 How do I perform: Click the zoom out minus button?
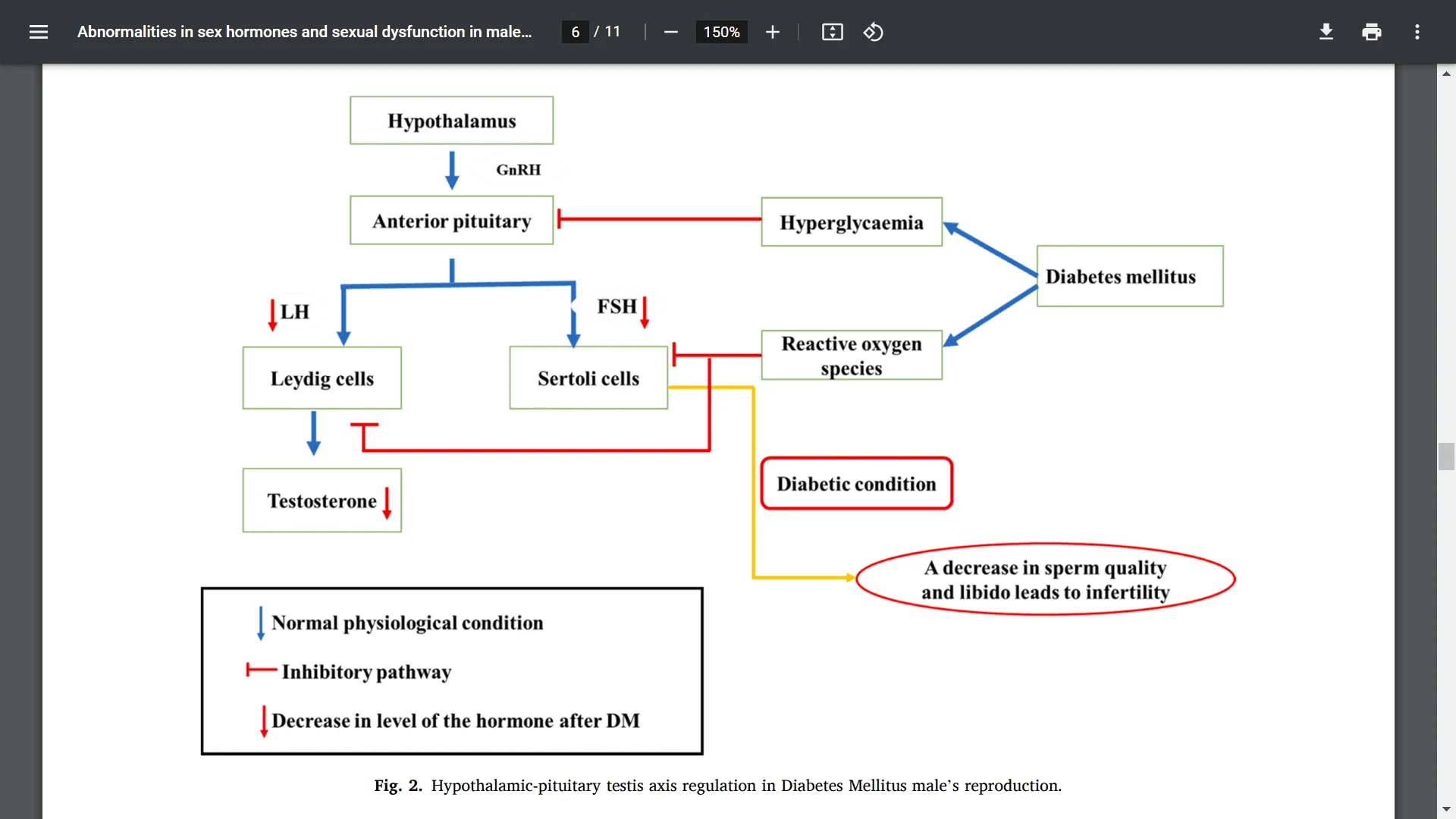669,32
